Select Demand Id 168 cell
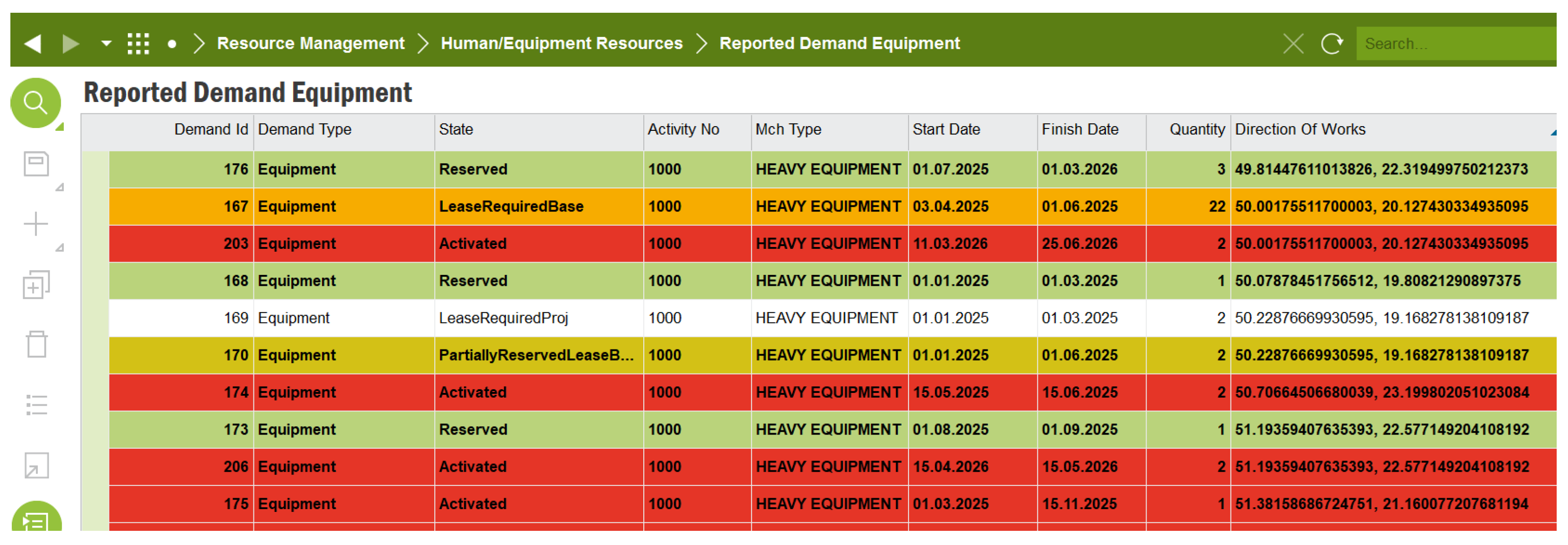Screen dimensions: 1568x545 point(181,281)
